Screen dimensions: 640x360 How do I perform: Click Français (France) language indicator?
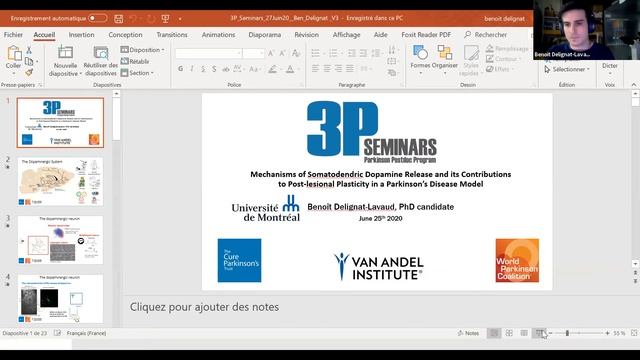pos(86,333)
